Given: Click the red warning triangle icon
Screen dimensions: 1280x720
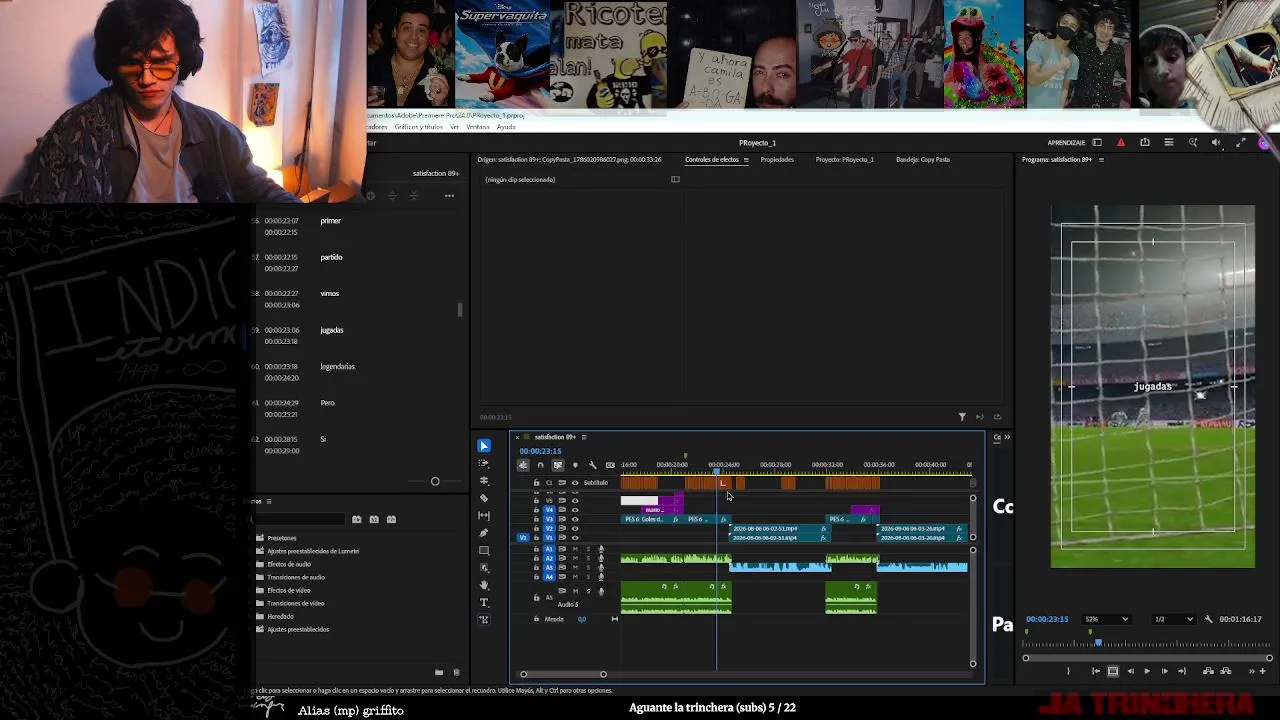Looking at the screenshot, I should (x=1120, y=143).
